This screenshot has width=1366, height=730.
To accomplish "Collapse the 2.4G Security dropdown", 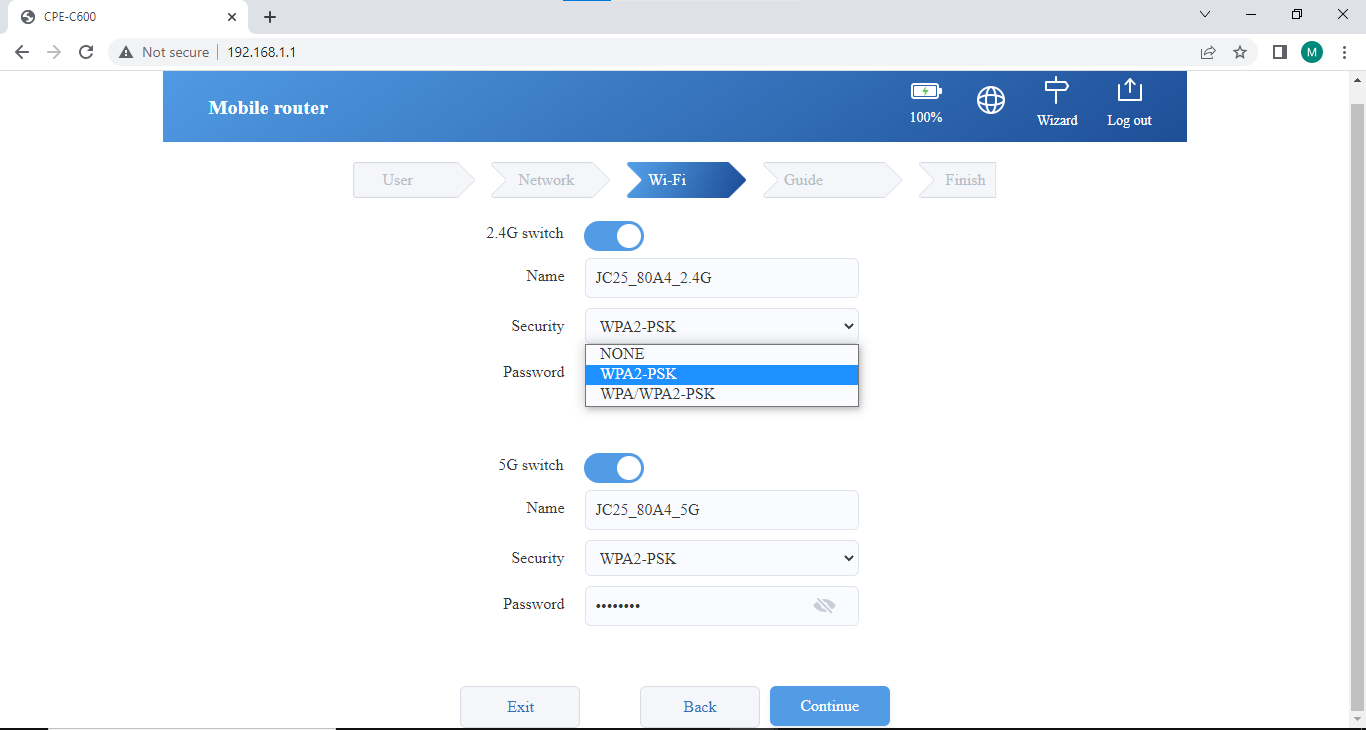I will [721, 327].
